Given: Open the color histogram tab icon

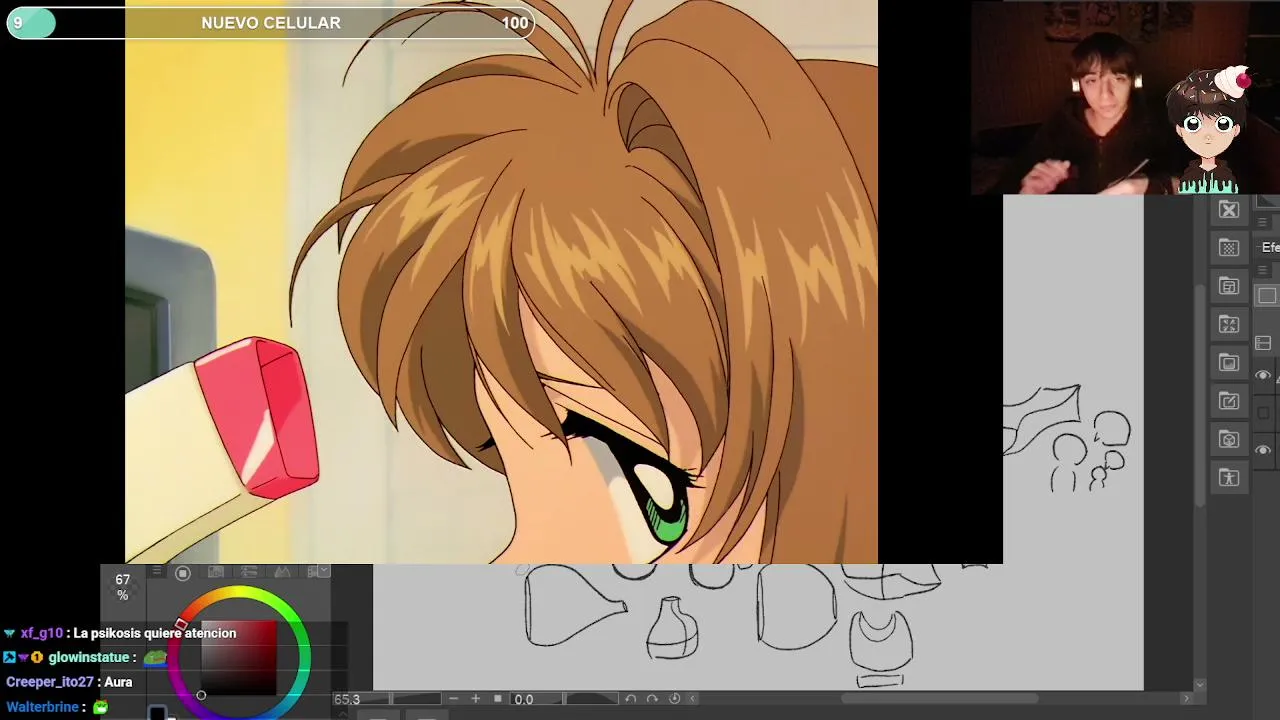Looking at the screenshot, I should click(282, 572).
